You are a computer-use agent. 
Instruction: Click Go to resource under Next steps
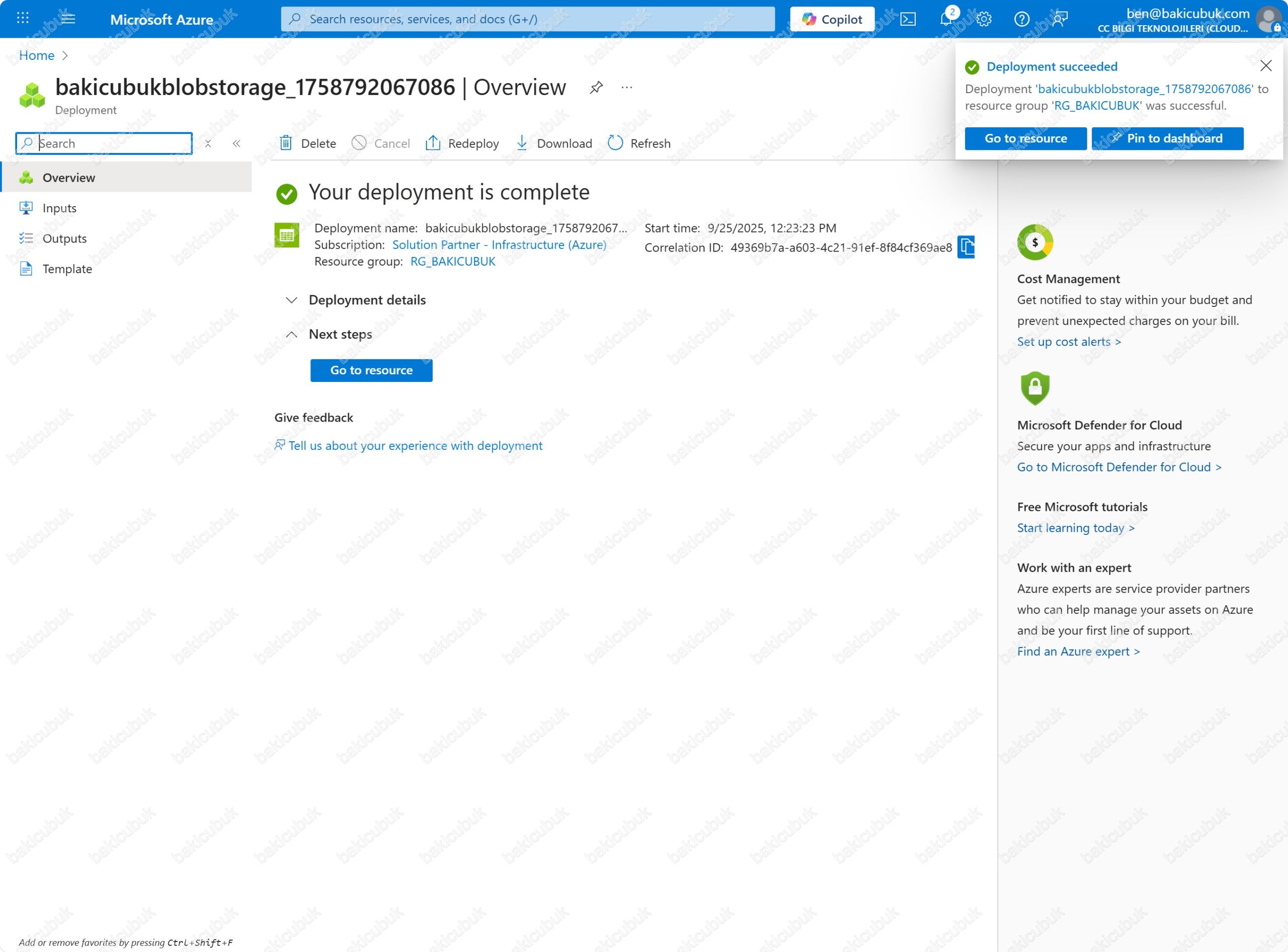371,370
